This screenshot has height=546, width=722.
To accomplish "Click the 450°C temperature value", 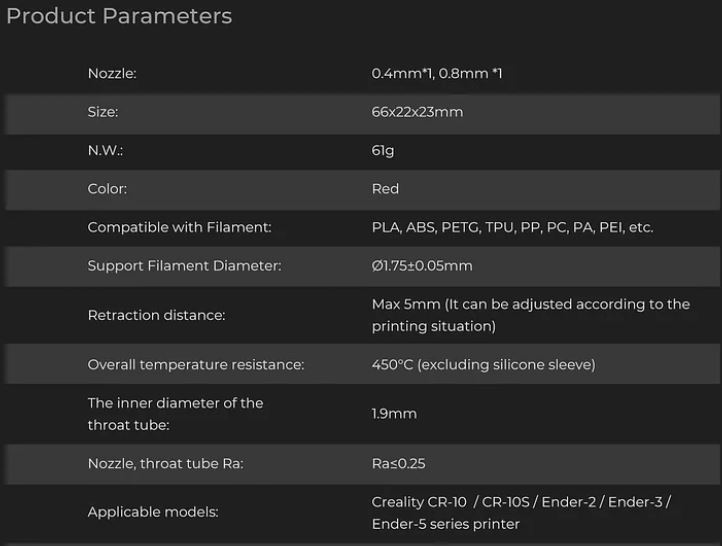I will coord(483,365).
